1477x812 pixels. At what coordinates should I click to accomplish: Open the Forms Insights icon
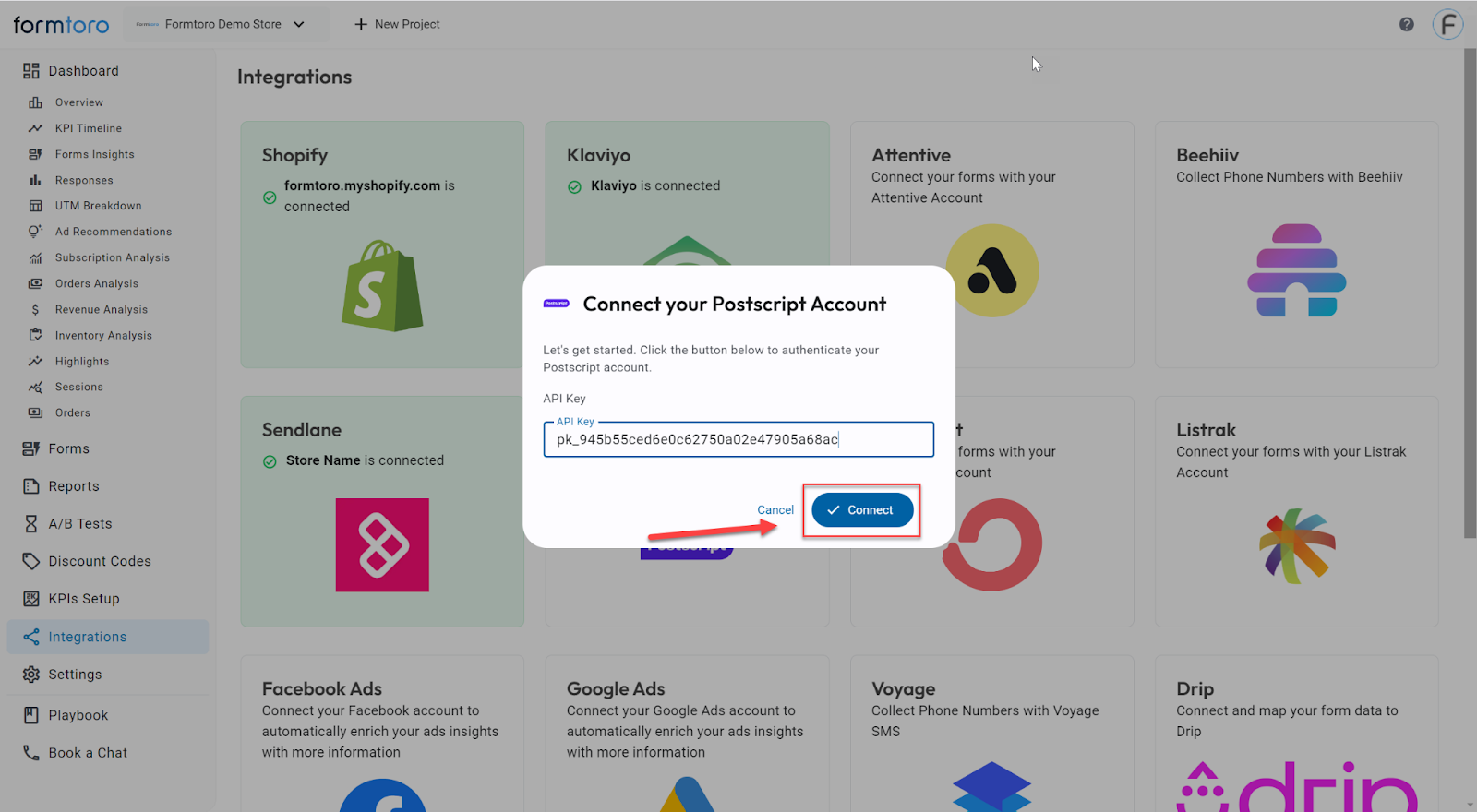35,154
